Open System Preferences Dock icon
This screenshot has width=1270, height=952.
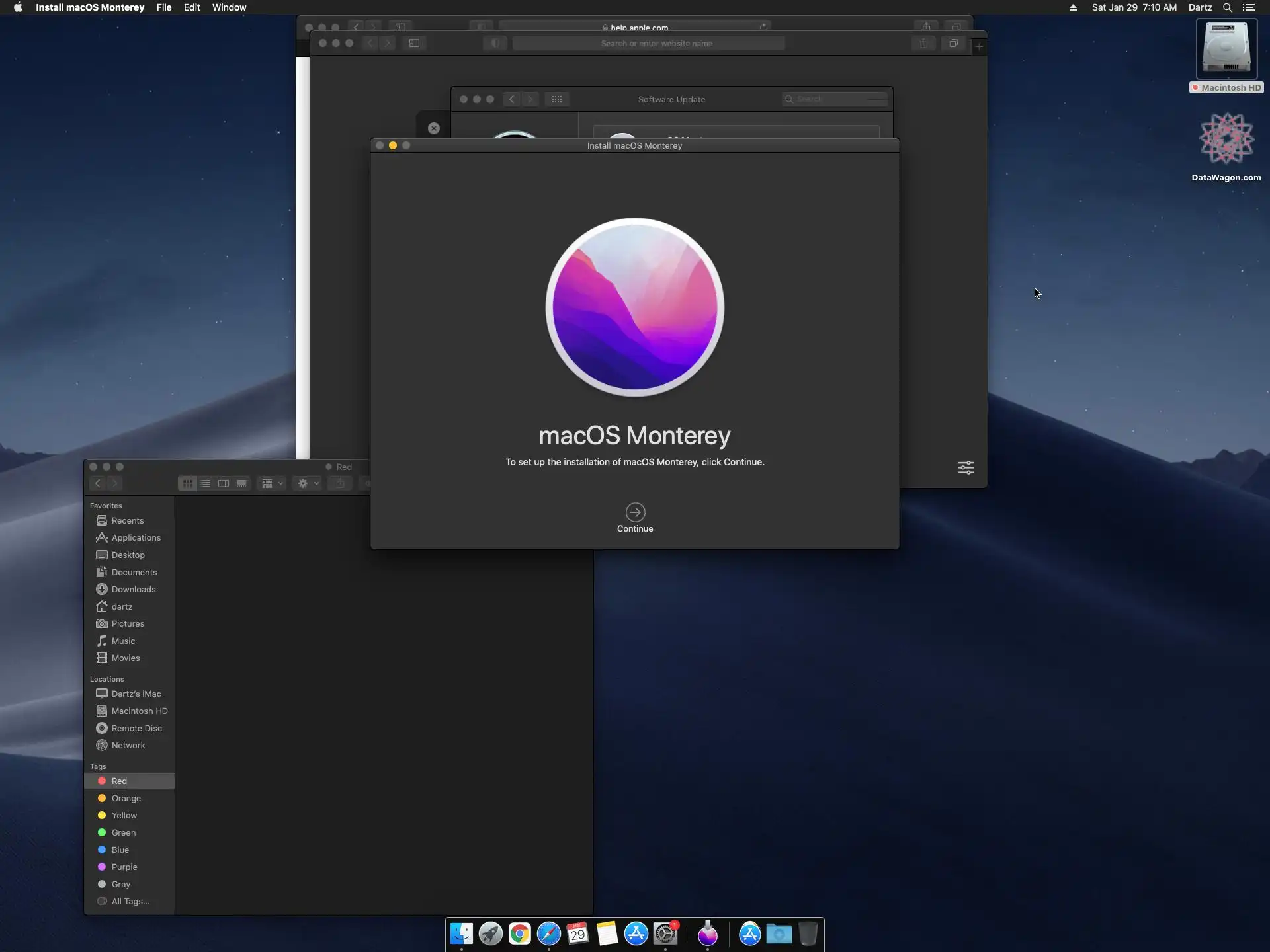665,934
